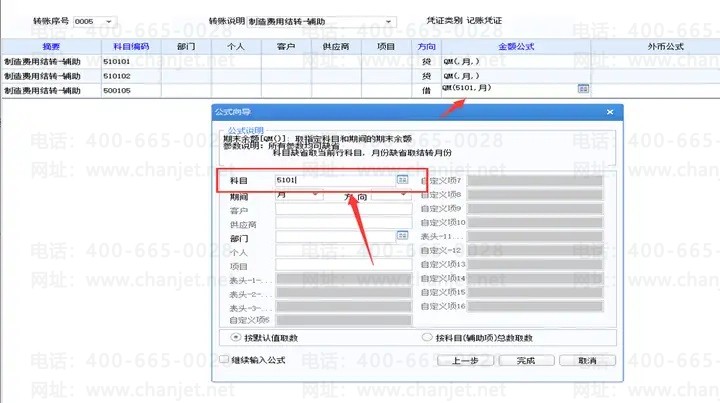
Task: Click the 摘要 column header
Action: click(51, 46)
